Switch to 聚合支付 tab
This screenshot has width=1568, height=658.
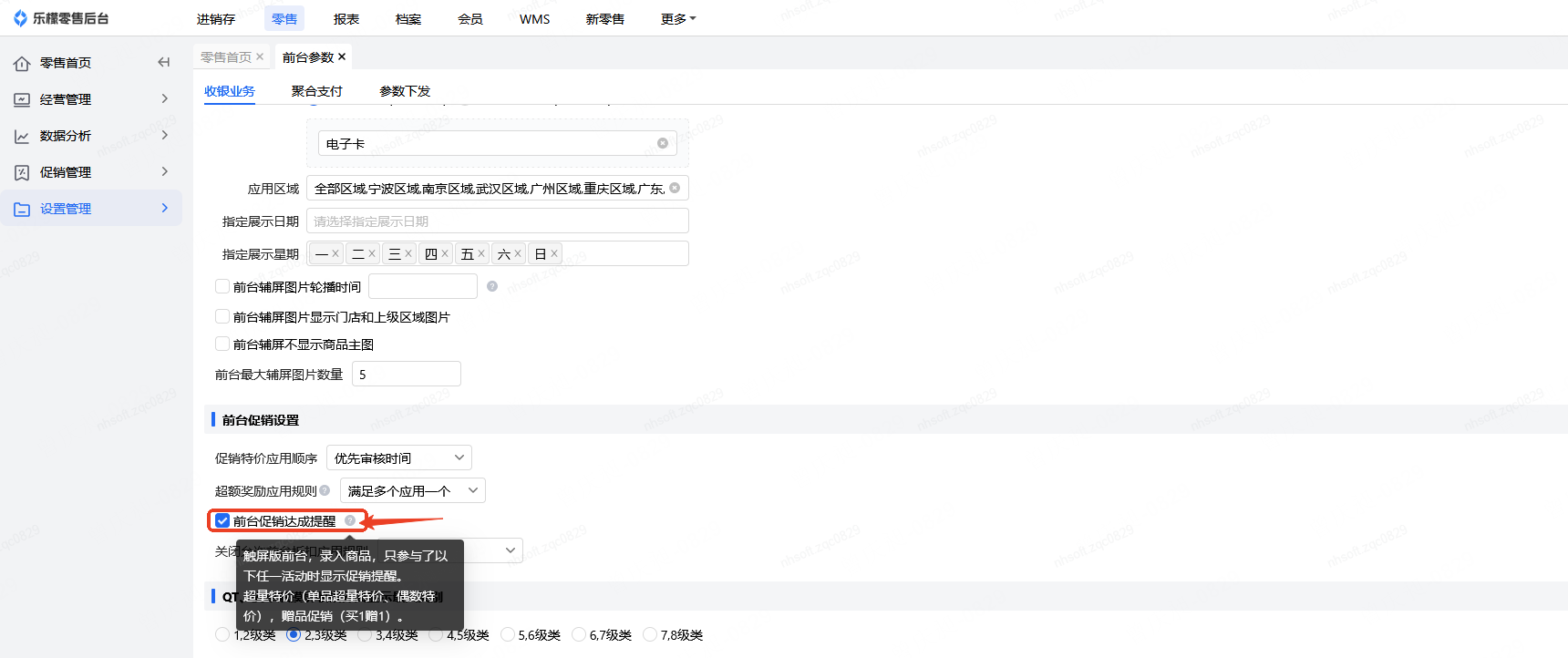(x=317, y=91)
